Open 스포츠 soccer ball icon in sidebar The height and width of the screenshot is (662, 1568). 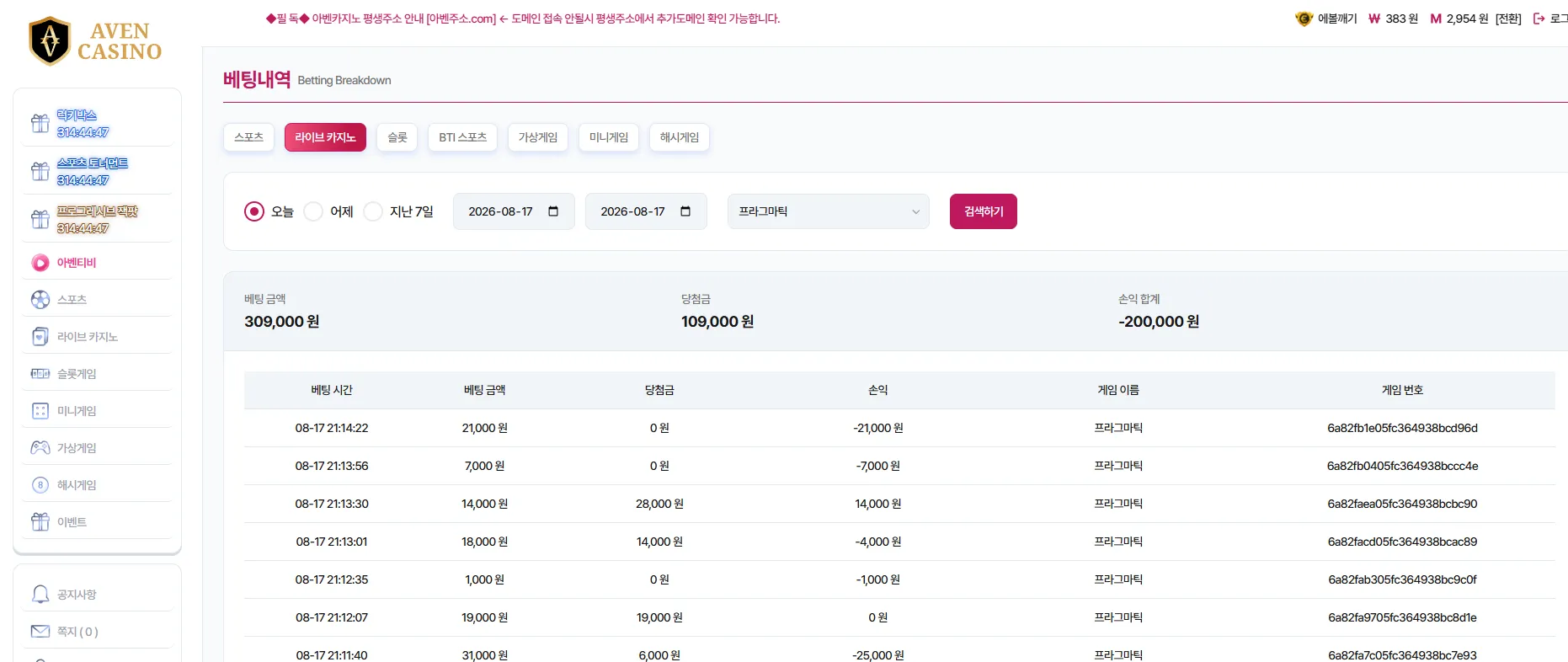40,300
